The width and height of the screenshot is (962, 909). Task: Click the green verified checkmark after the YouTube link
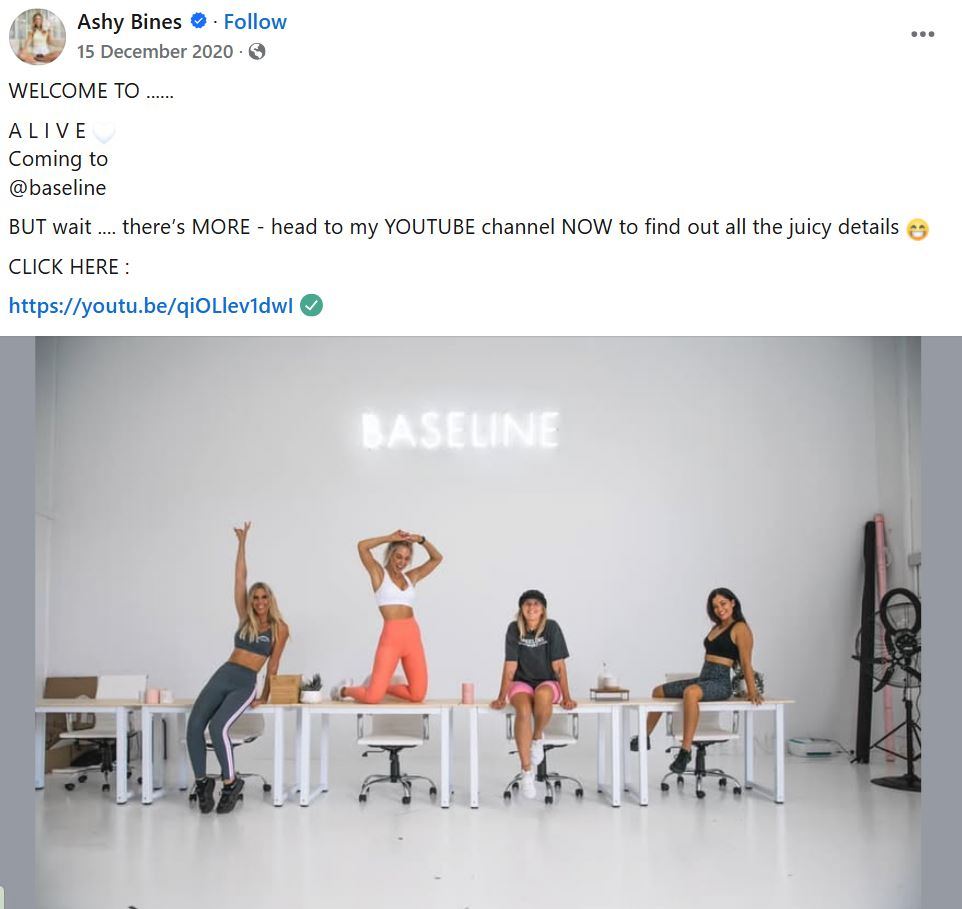pyautogui.click(x=312, y=306)
